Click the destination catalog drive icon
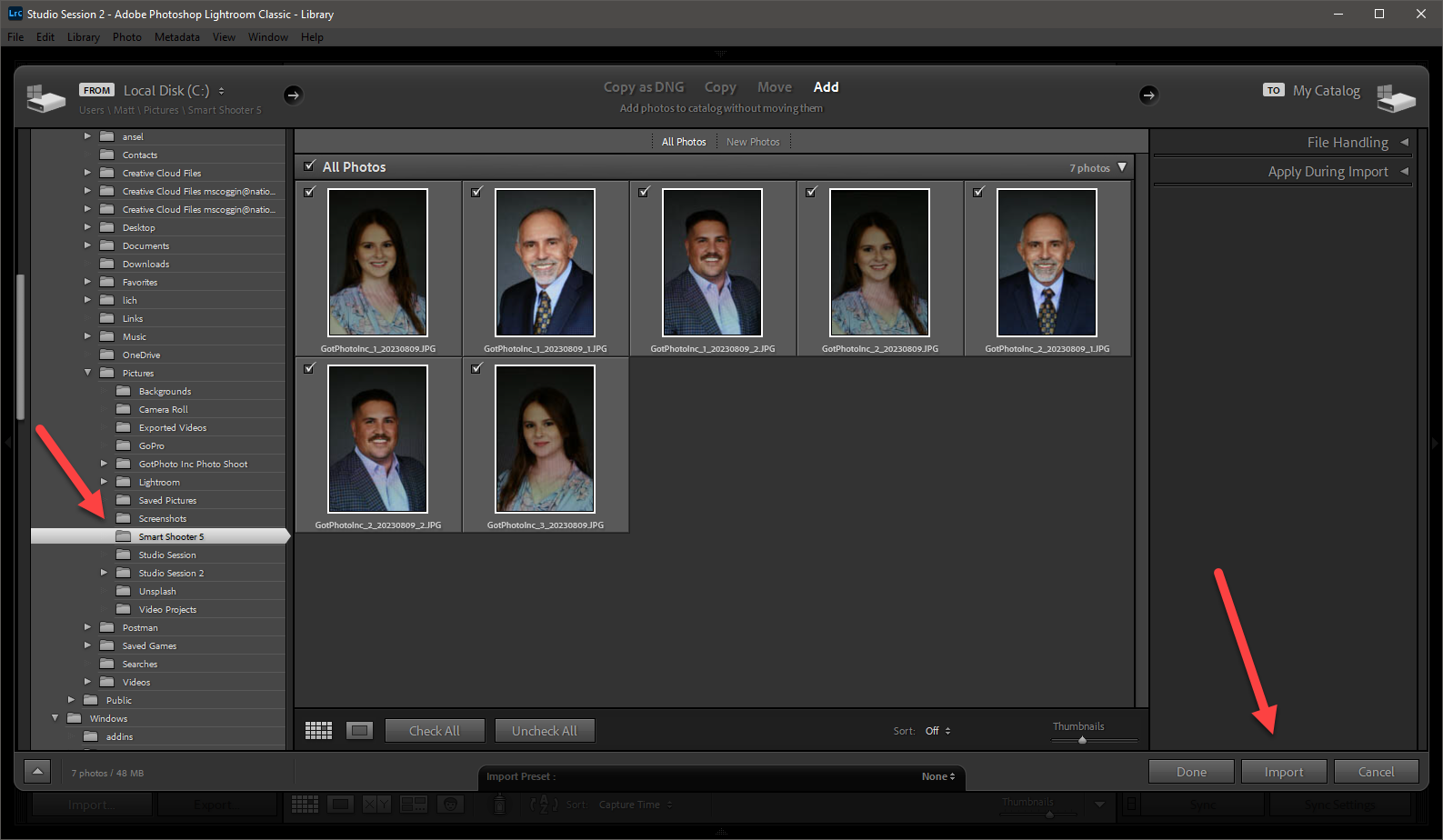The width and height of the screenshot is (1443, 840). click(1396, 97)
